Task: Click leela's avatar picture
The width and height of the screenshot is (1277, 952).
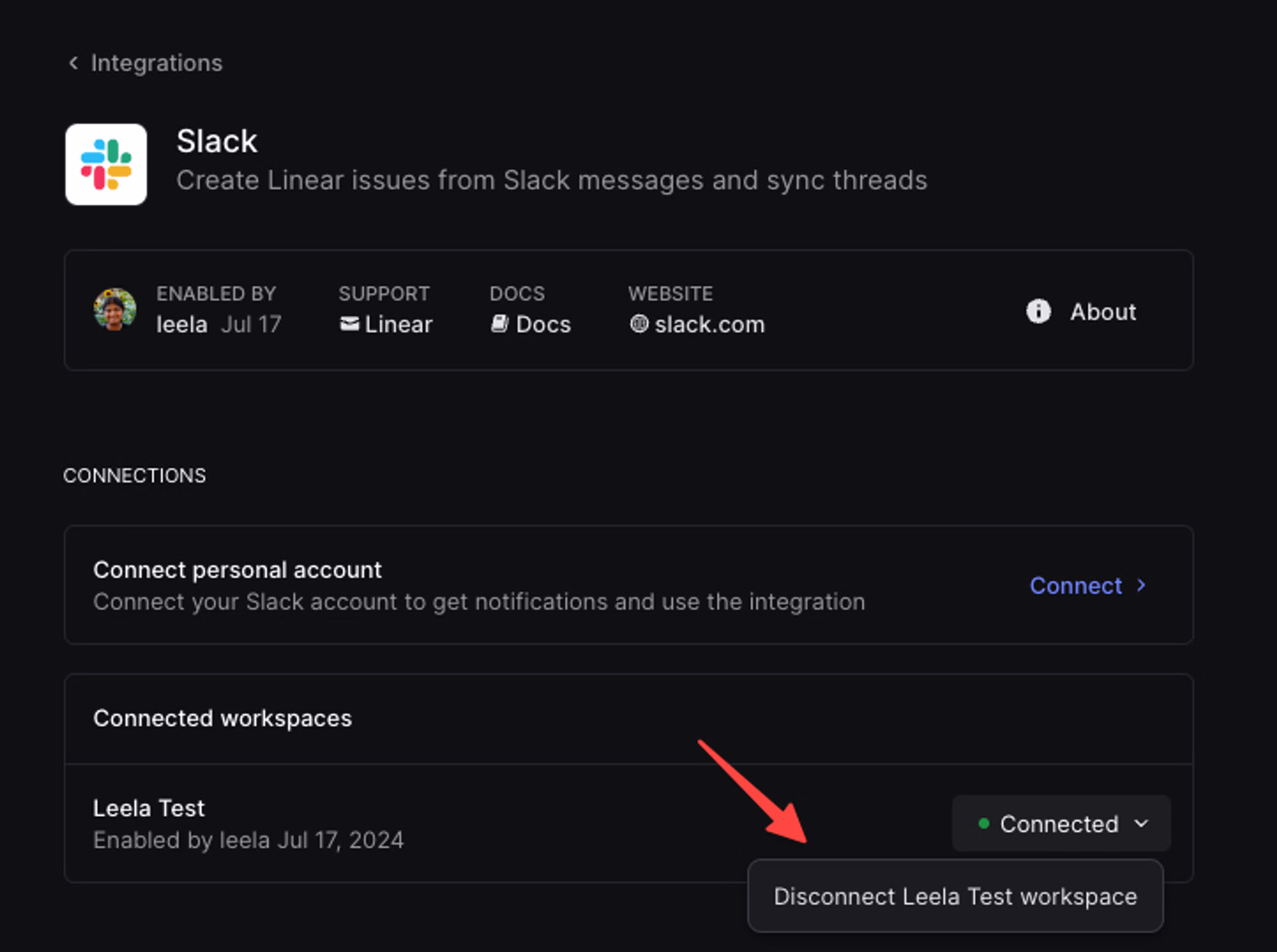Action: pyautogui.click(x=115, y=309)
